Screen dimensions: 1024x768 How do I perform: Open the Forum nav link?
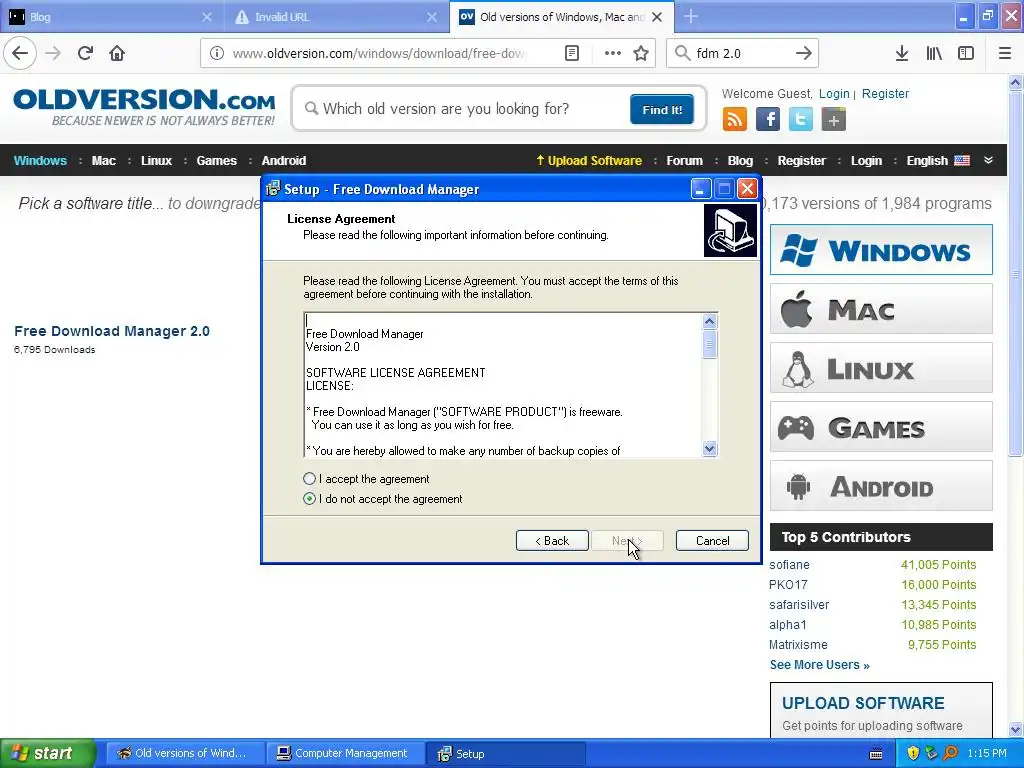click(x=684, y=160)
